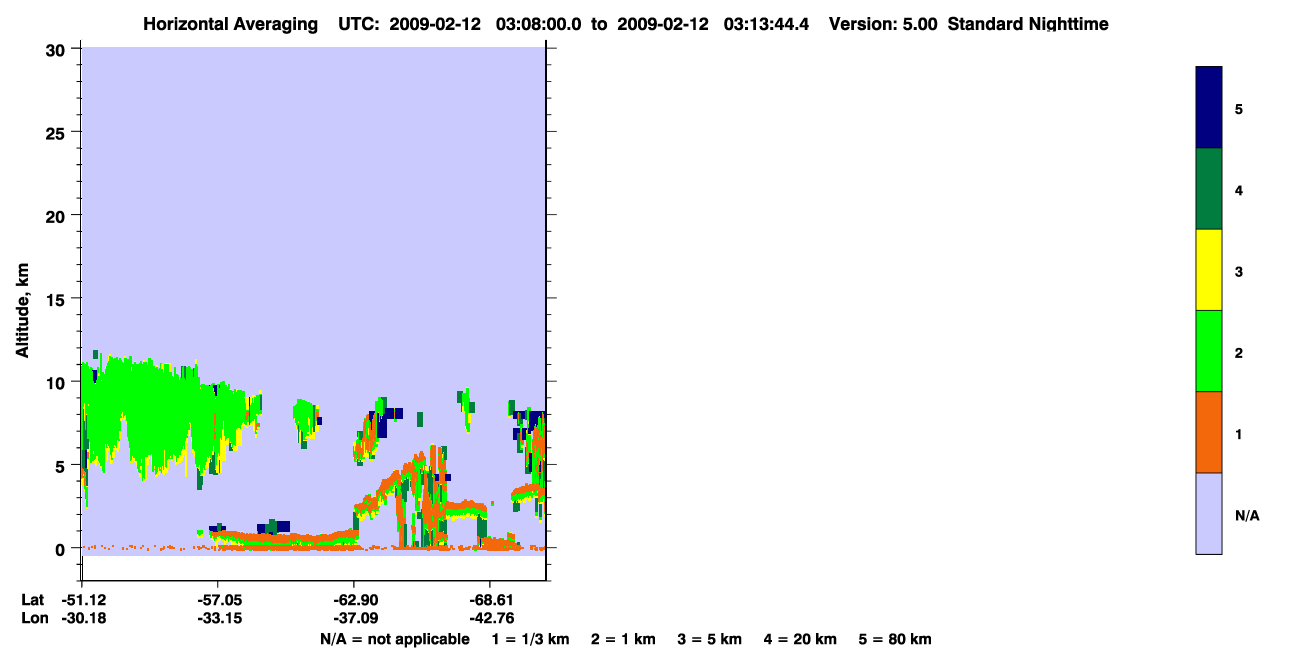The height and width of the screenshot is (667, 1300).
Task: Click longitude value -30.18
Action: (85, 619)
